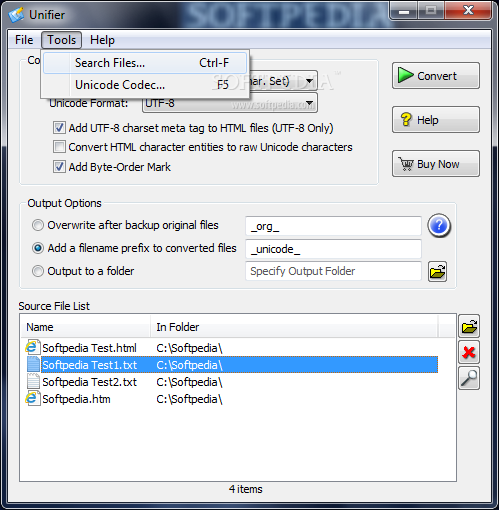Click the Help button on the right

click(x=436, y=120)
